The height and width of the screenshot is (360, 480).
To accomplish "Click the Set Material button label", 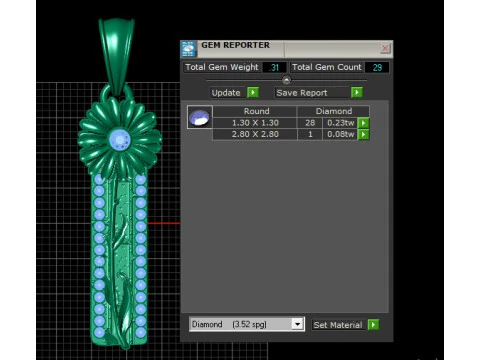I will (338, 325).
